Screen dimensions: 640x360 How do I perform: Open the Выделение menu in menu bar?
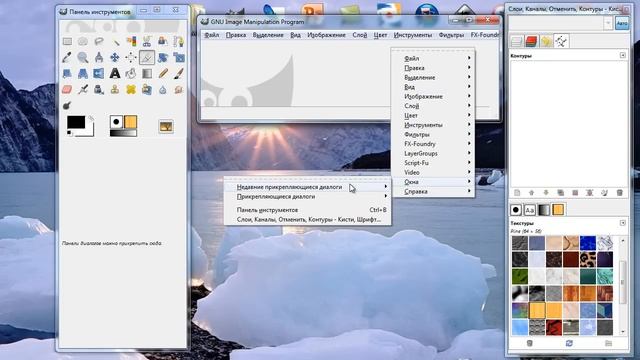[x=268, y=35]
